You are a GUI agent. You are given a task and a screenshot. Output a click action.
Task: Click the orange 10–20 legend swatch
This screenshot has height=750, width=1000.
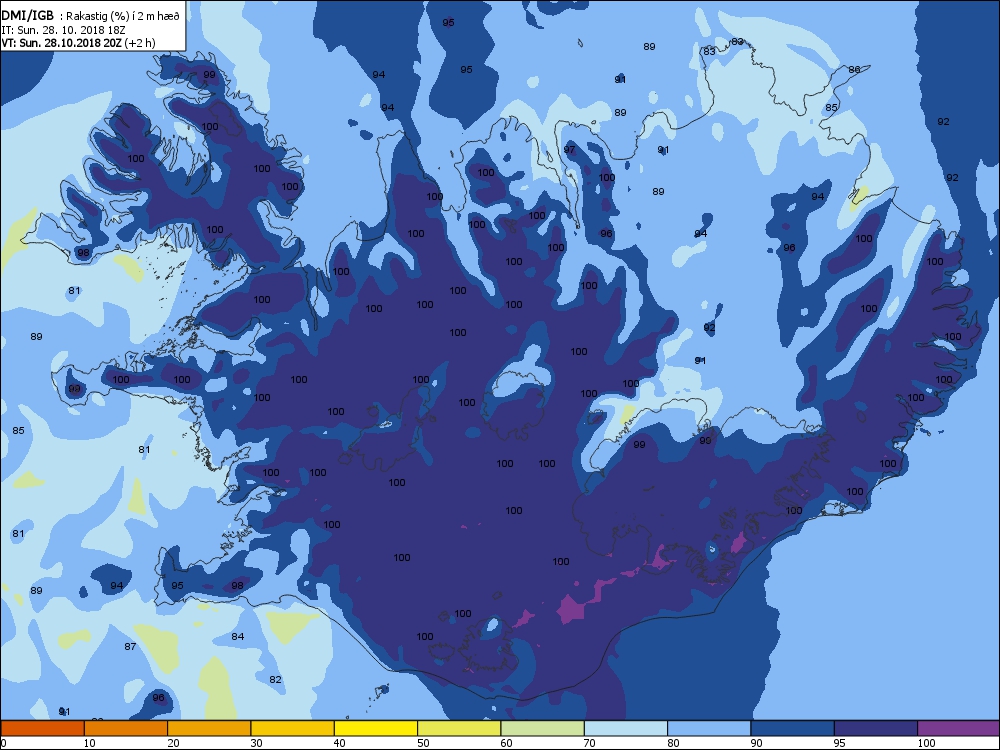coord(126,728)
